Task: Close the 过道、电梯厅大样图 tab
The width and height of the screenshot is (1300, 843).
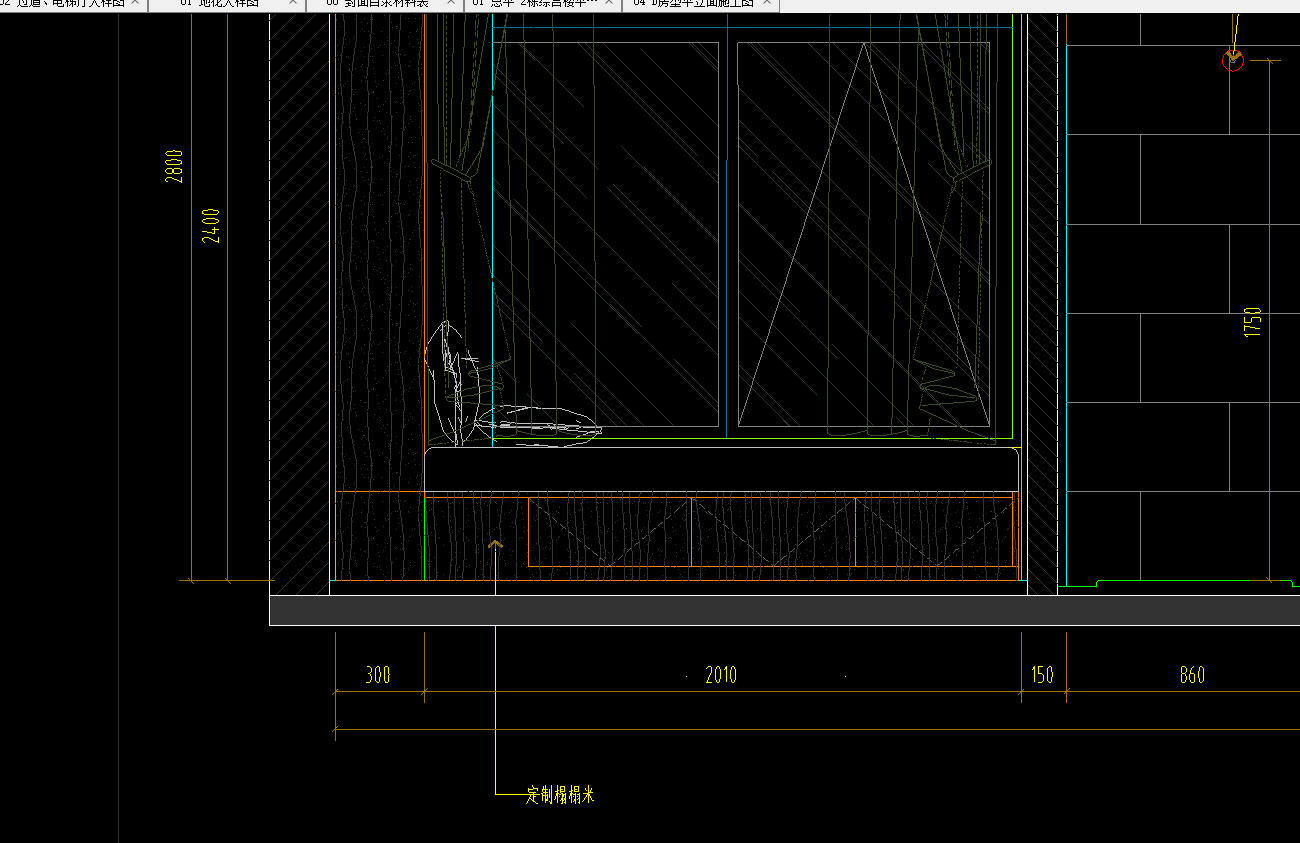Action: [x=137, y=3]
